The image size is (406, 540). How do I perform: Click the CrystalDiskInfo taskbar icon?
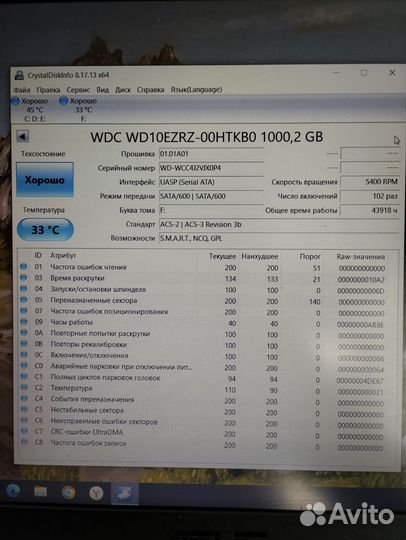click(124, 494)
